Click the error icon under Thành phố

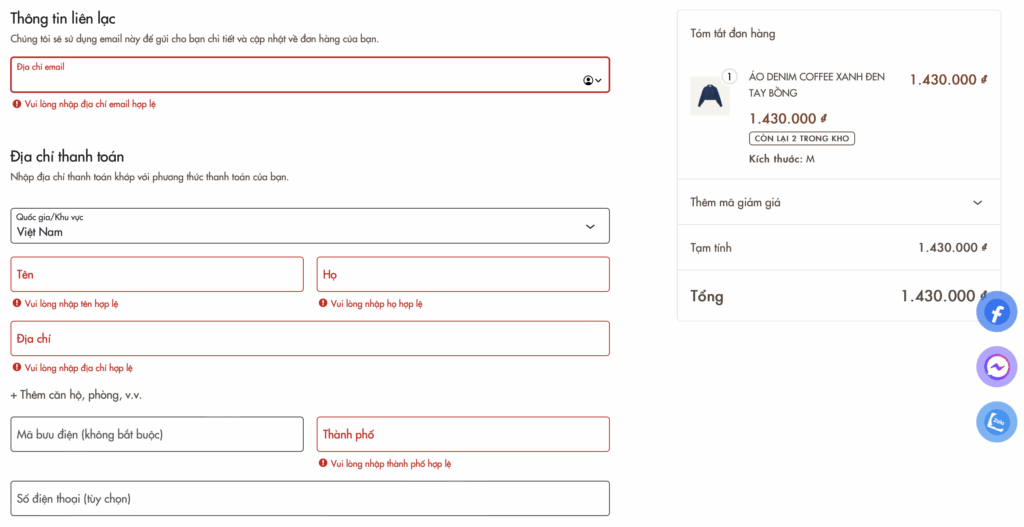pos(323,464)
